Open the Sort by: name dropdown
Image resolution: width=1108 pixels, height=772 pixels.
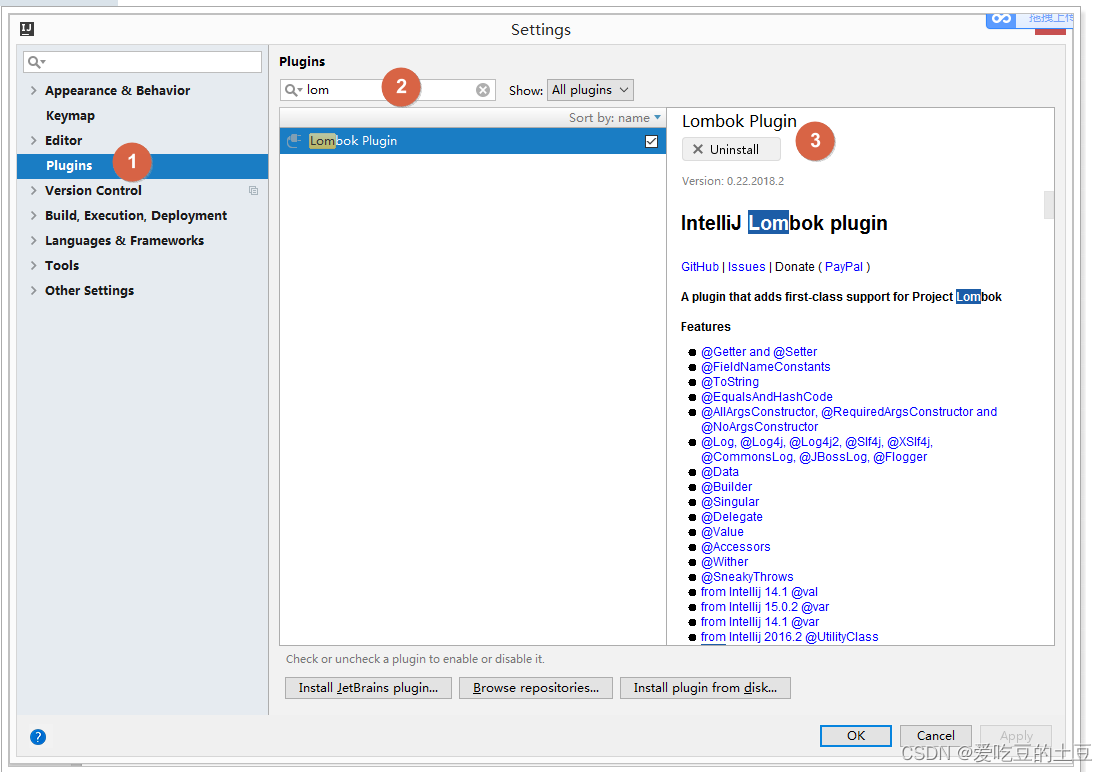615,117
